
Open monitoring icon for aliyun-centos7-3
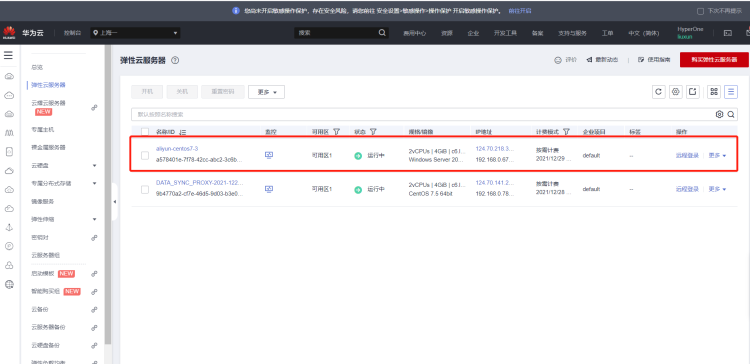(269, 155)
